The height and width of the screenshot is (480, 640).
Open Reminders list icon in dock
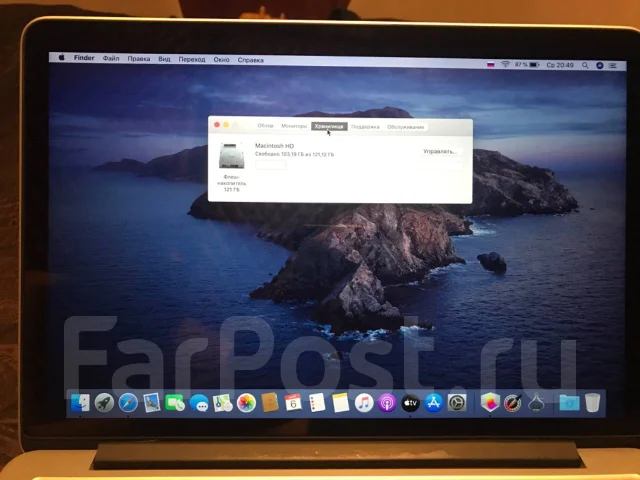[x=317, y=403]
